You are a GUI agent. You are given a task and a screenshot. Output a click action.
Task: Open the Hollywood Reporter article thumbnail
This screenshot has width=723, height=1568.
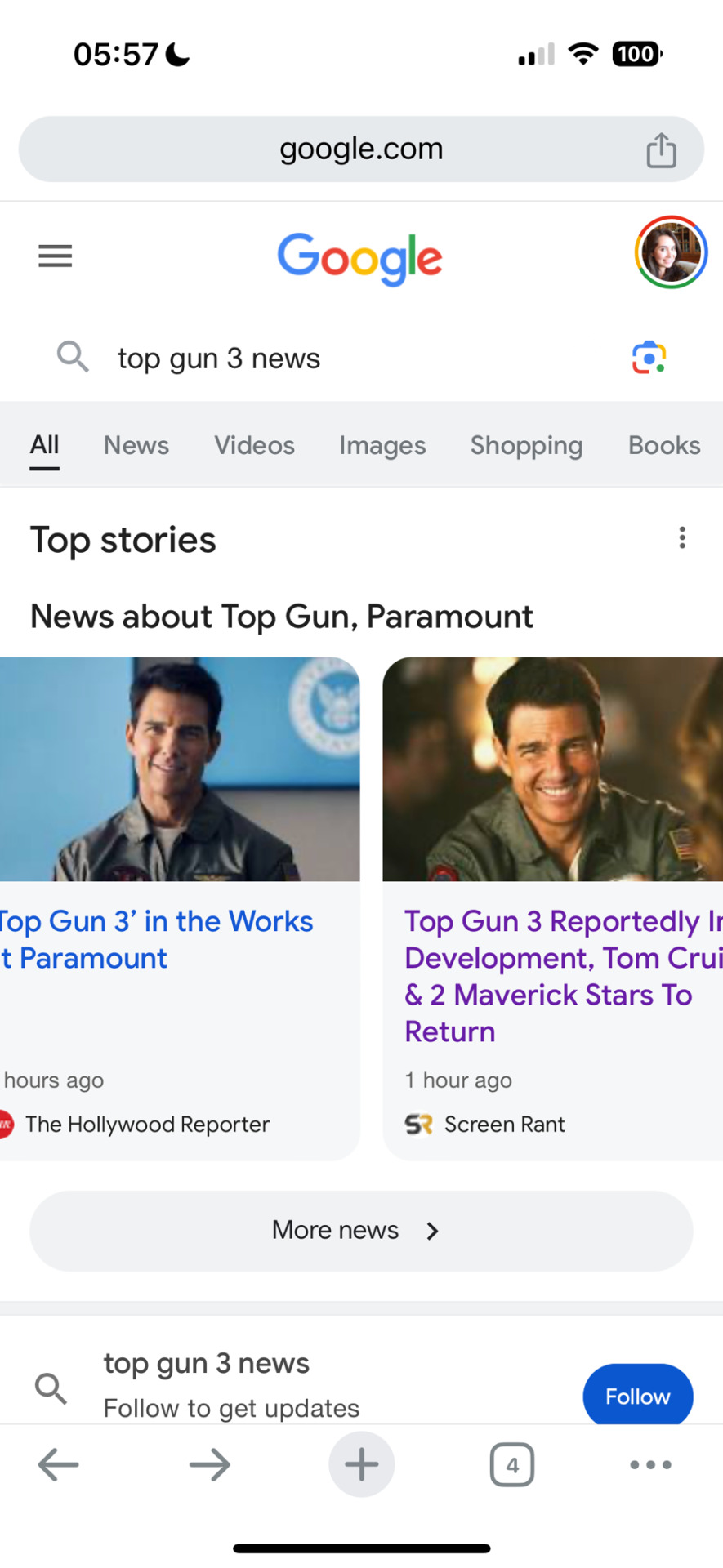180,769
